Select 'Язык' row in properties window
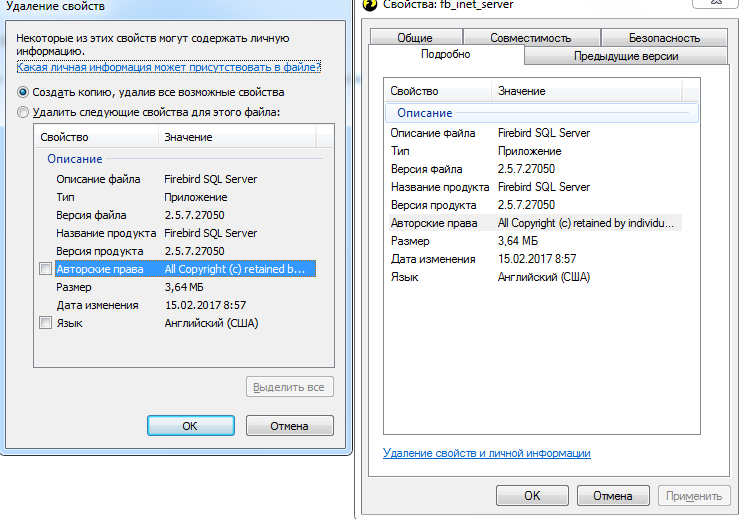Screen dimensions: 743x519 (x=535, y=277)
